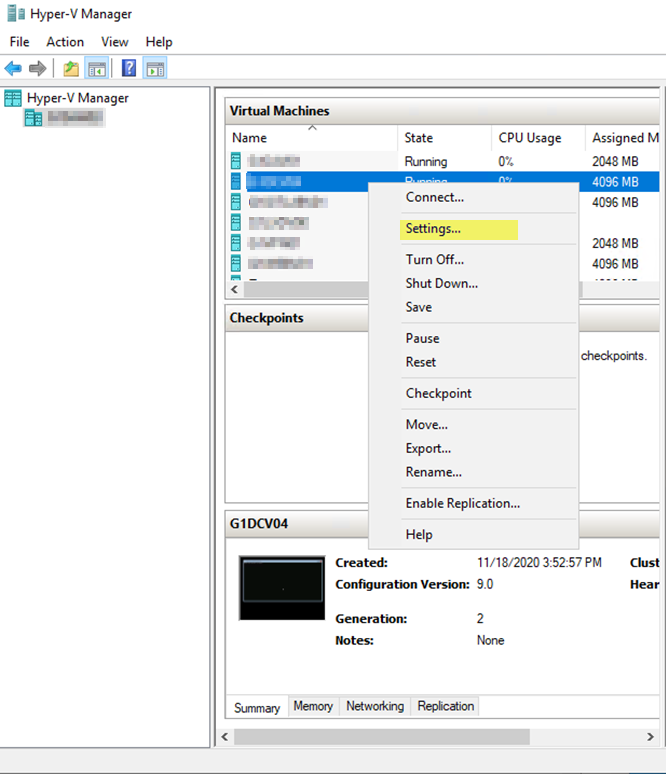Click left arrow of Virtual Machines list scrollbar
666x774 pixels.
click(x=235, y=290)
